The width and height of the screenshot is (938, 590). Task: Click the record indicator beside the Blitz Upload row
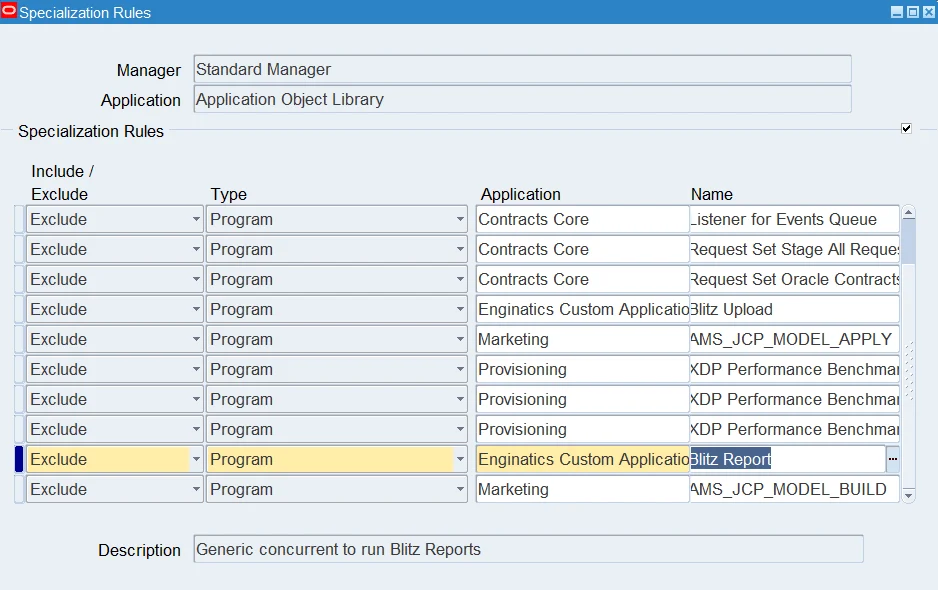[x=19, y=309]
